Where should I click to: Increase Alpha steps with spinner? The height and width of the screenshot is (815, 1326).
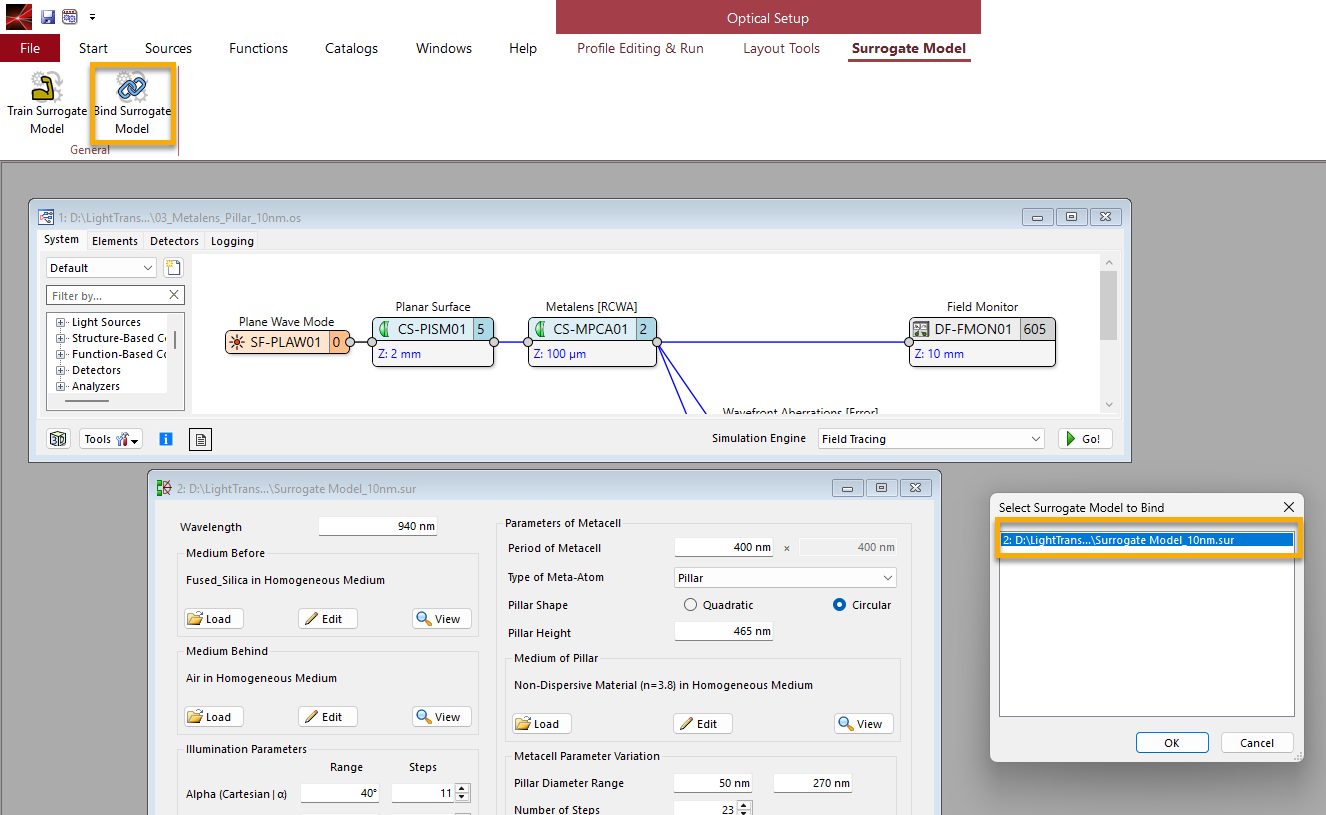click(462, 788)
